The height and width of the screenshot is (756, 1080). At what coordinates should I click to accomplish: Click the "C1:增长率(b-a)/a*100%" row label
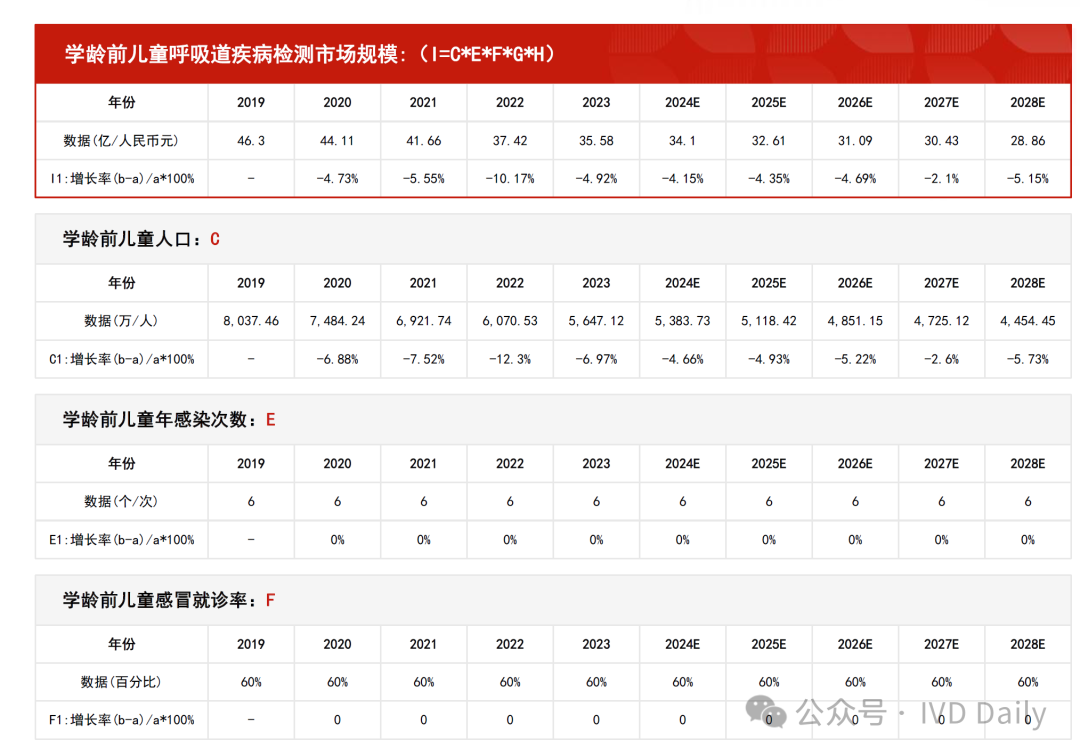point(121,359)
